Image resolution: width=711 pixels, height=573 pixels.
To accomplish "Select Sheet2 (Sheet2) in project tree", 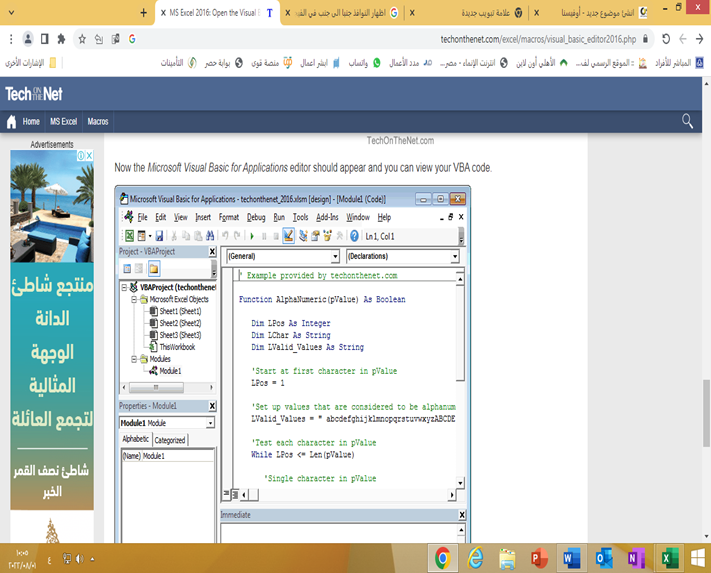I will click(x=180, y=323).
